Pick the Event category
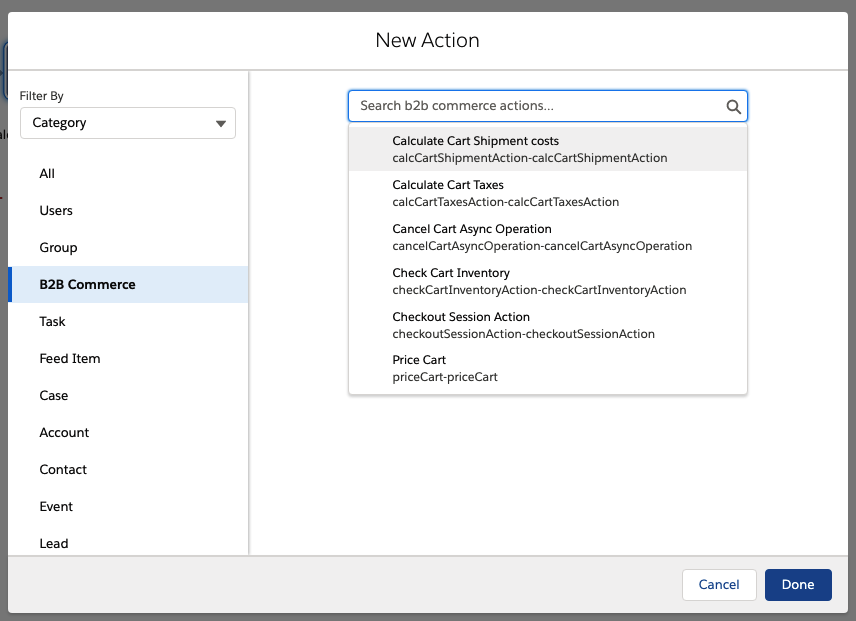This screenshot has width=856, height=621. pos(128,506)
